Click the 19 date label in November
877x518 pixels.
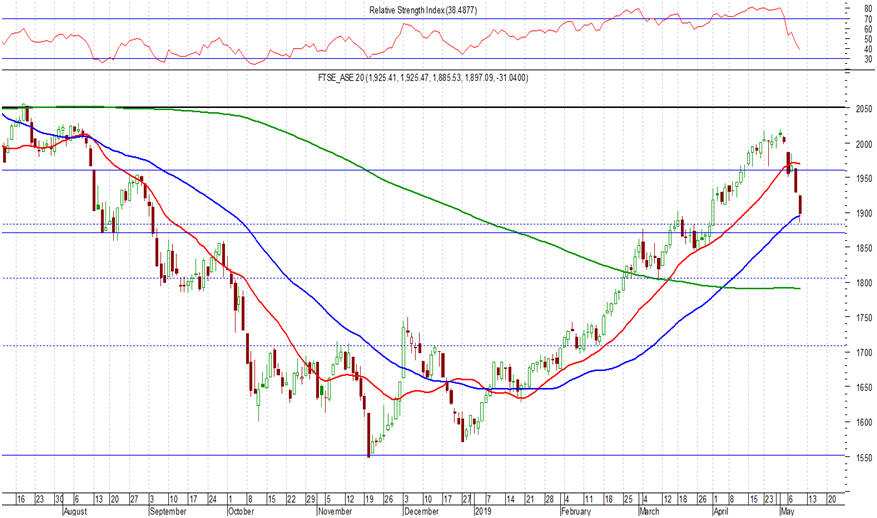[369, 498]
